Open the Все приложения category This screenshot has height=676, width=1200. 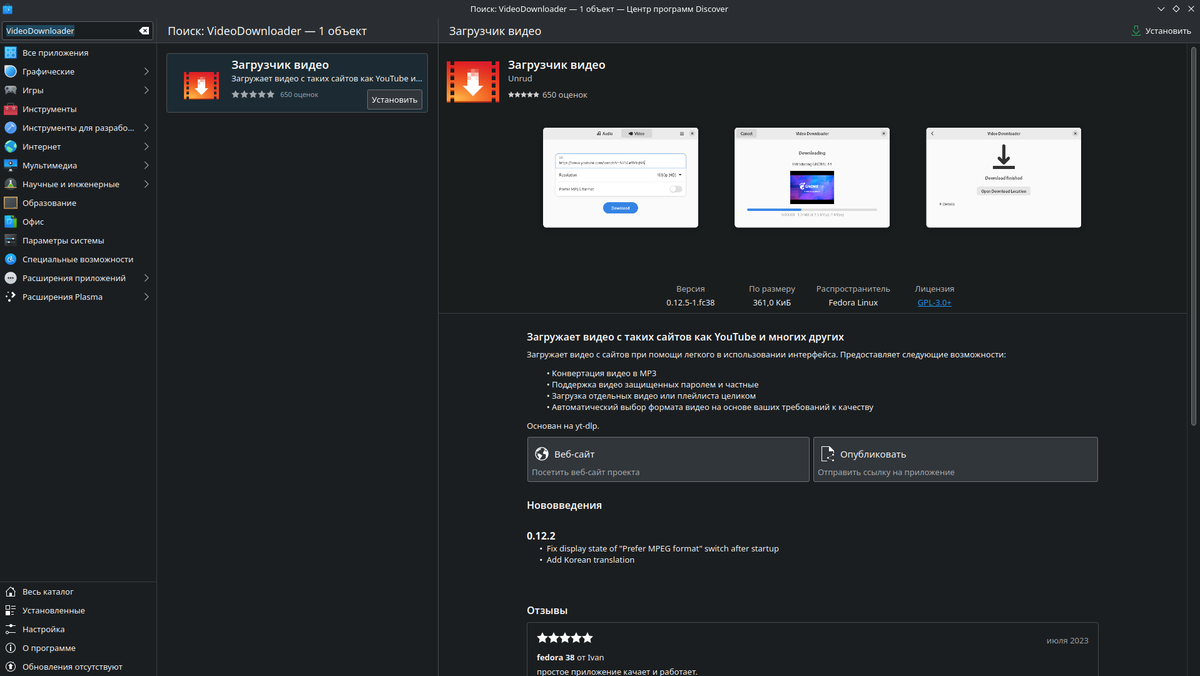78,53
